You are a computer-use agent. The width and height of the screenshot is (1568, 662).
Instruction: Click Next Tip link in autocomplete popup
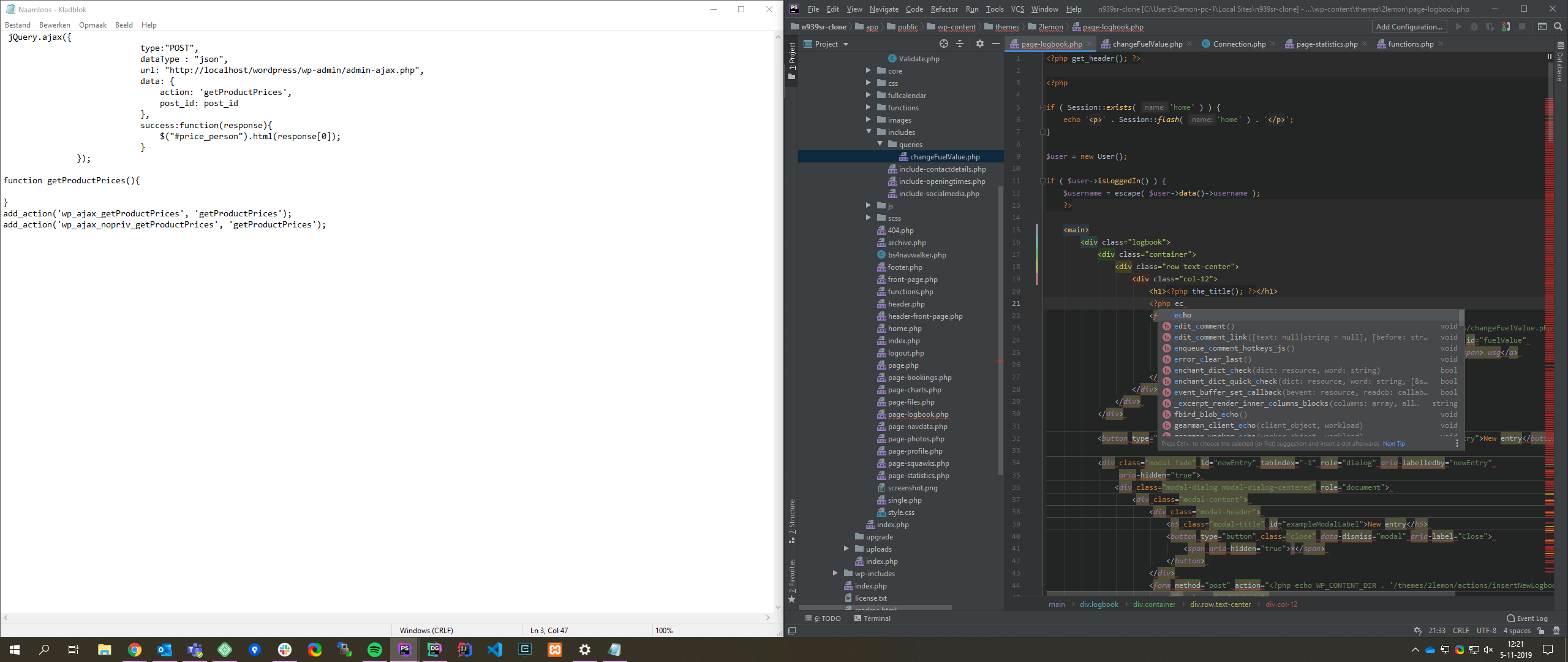click(1393, 444)
